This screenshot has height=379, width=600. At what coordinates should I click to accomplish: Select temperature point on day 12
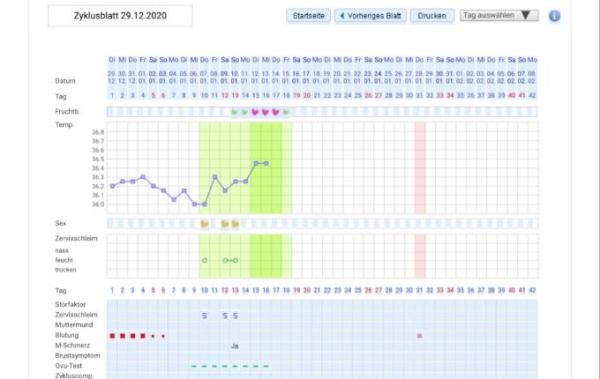click(225, 190)
